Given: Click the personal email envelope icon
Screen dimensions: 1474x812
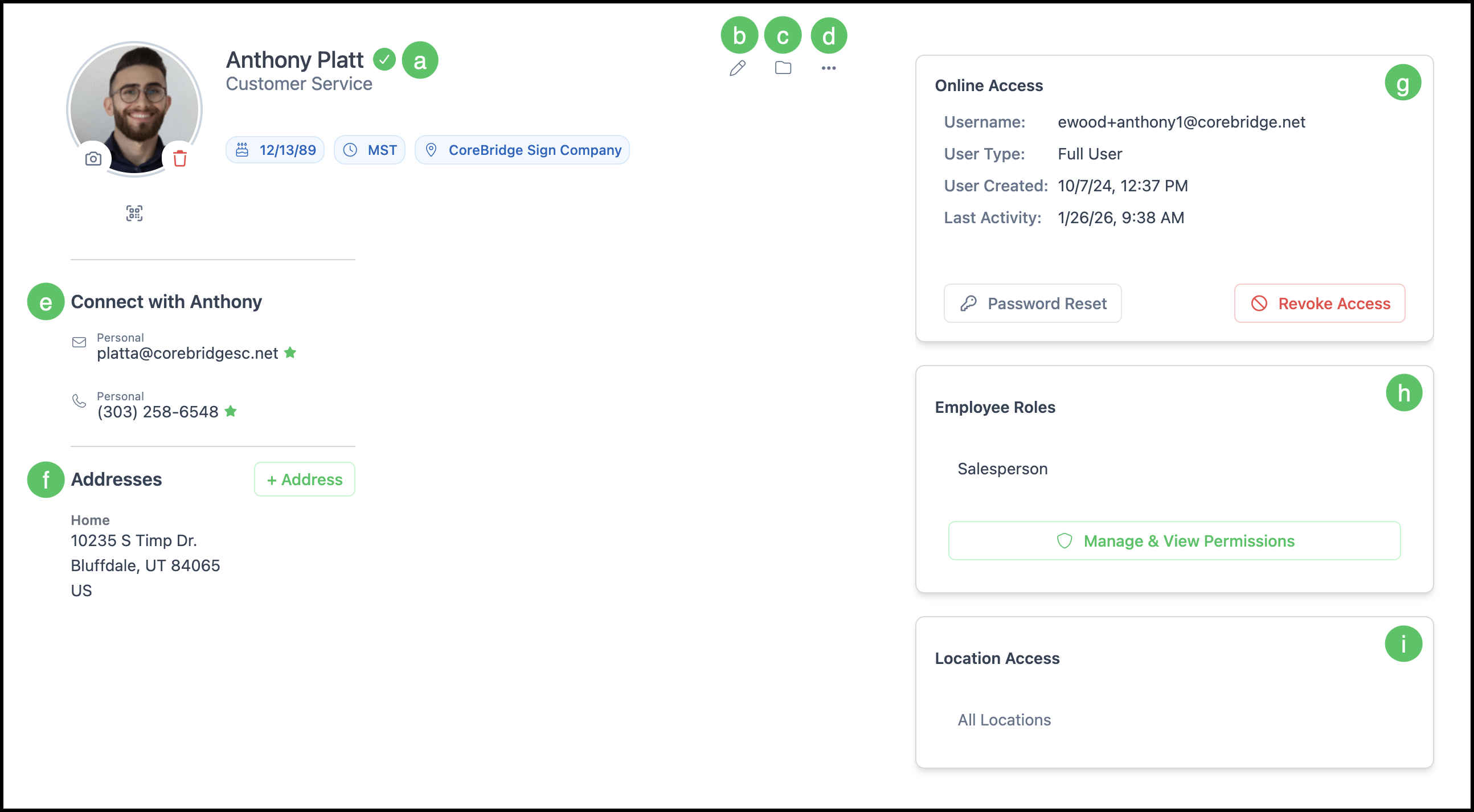Looking at the screenshot, I should (x=79, y=342).
